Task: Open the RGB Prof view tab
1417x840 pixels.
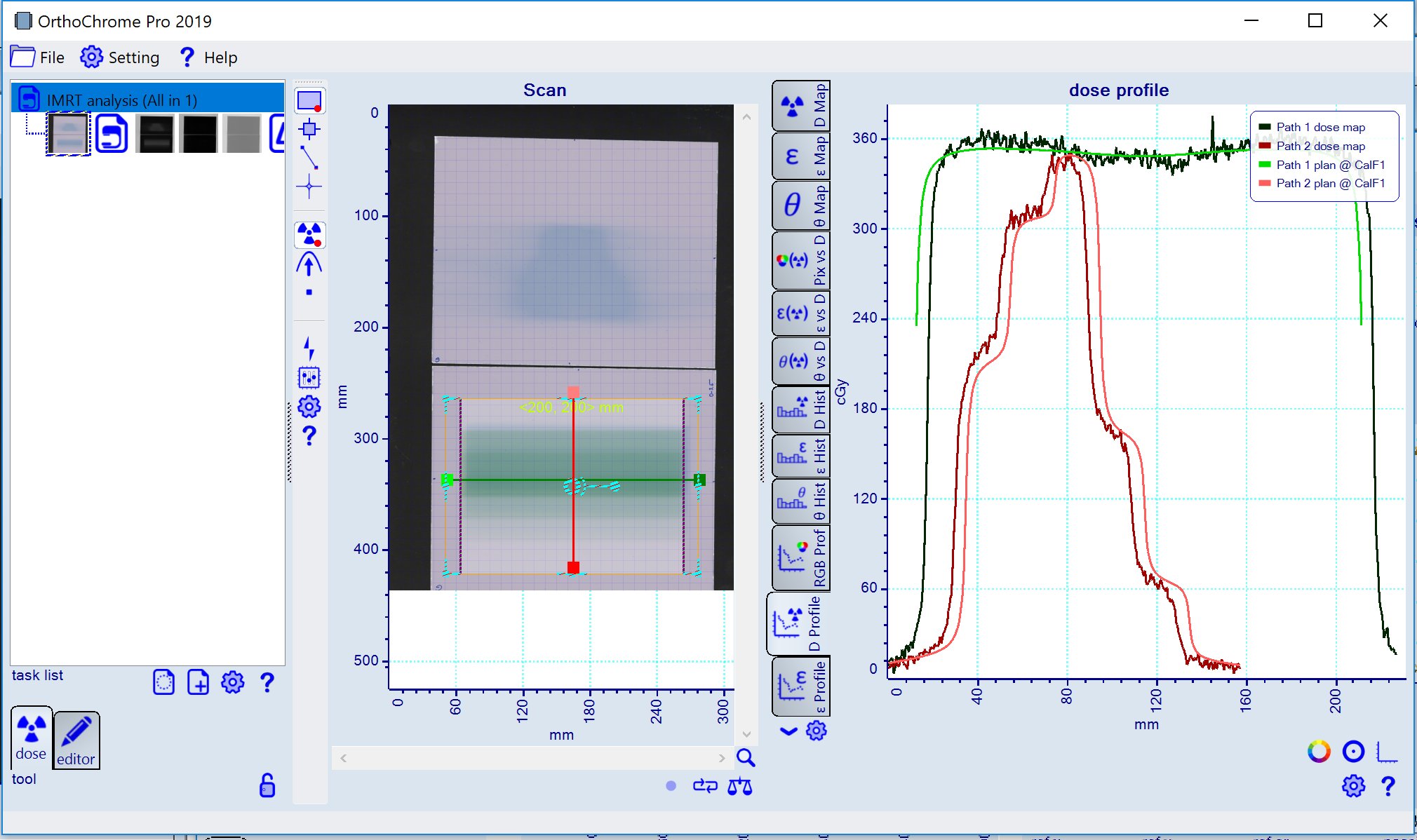Action: [x=800, y=558]
